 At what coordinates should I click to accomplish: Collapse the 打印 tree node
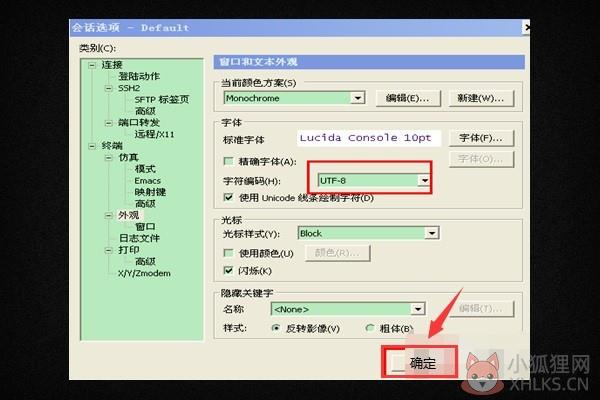tap(109, 250)
